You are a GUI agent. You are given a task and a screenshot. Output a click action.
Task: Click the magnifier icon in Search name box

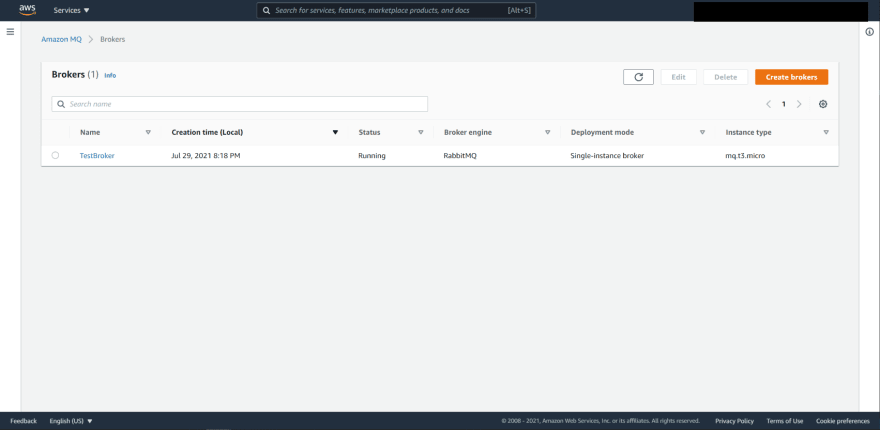[x=61, y=104]
